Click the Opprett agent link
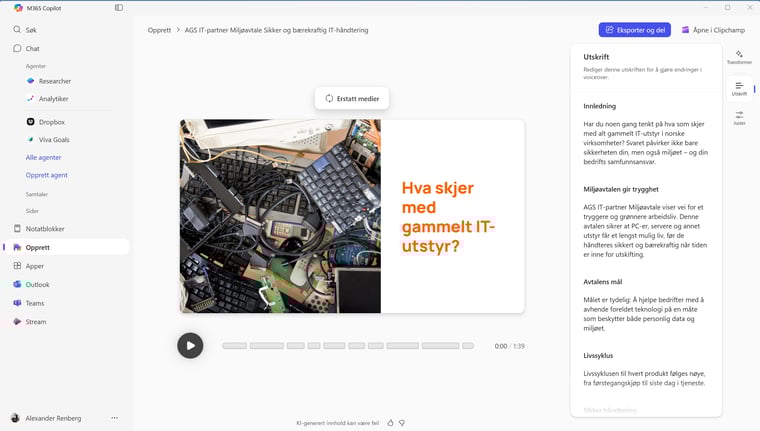This screenshot has width=760, height=431. [x=47, y=175]
